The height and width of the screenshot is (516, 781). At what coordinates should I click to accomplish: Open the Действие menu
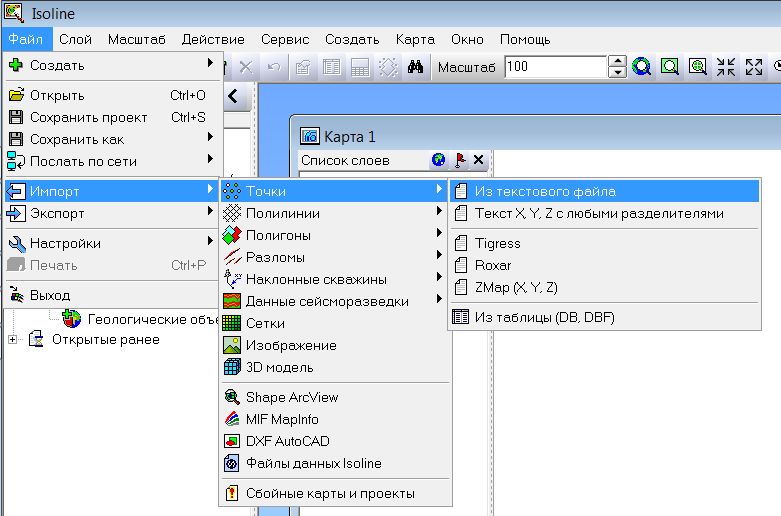(213, 39)
